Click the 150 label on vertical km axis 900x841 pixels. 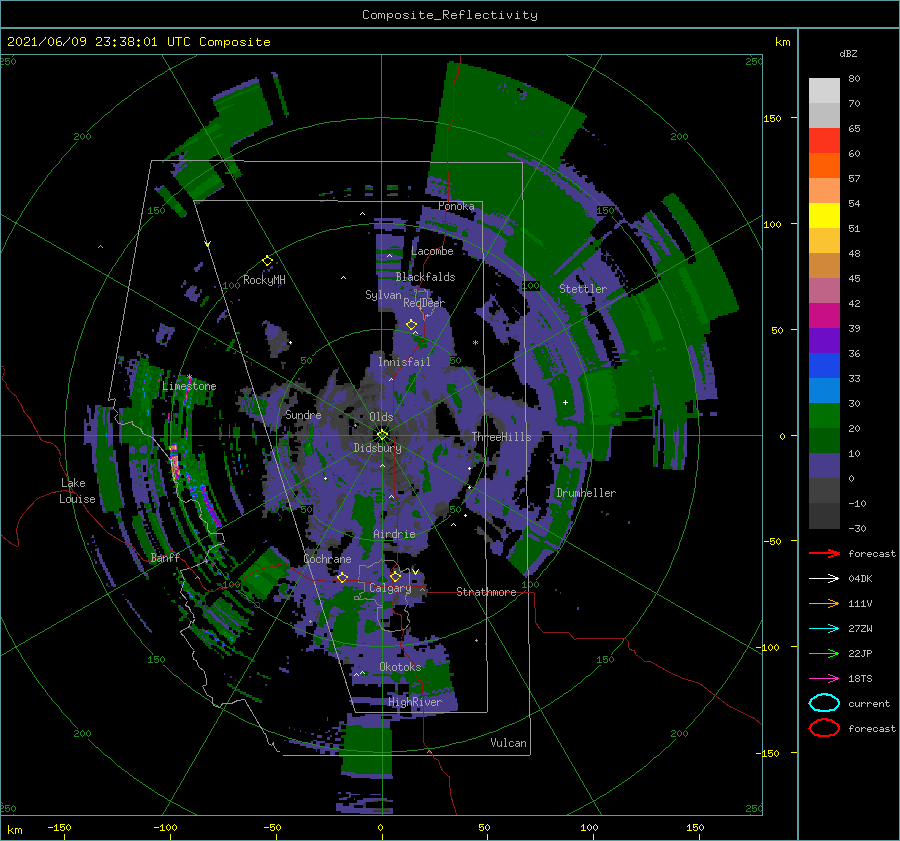point(773,118)
